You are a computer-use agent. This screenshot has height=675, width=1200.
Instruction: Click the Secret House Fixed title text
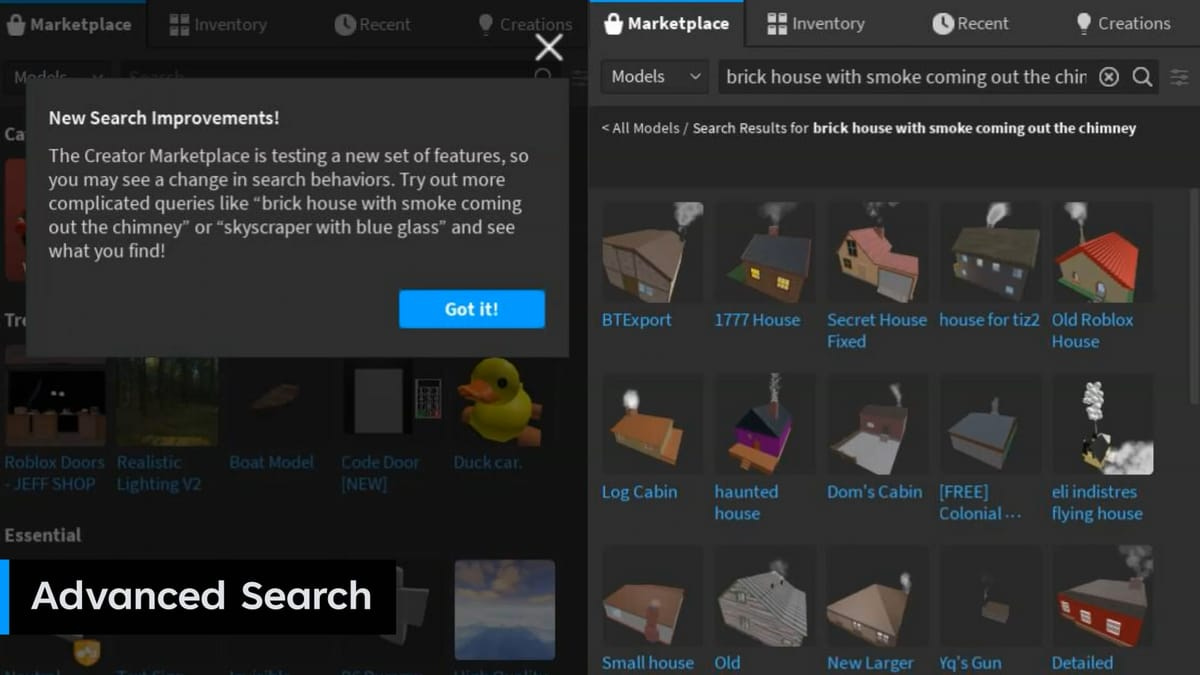(x=877, y=330)
